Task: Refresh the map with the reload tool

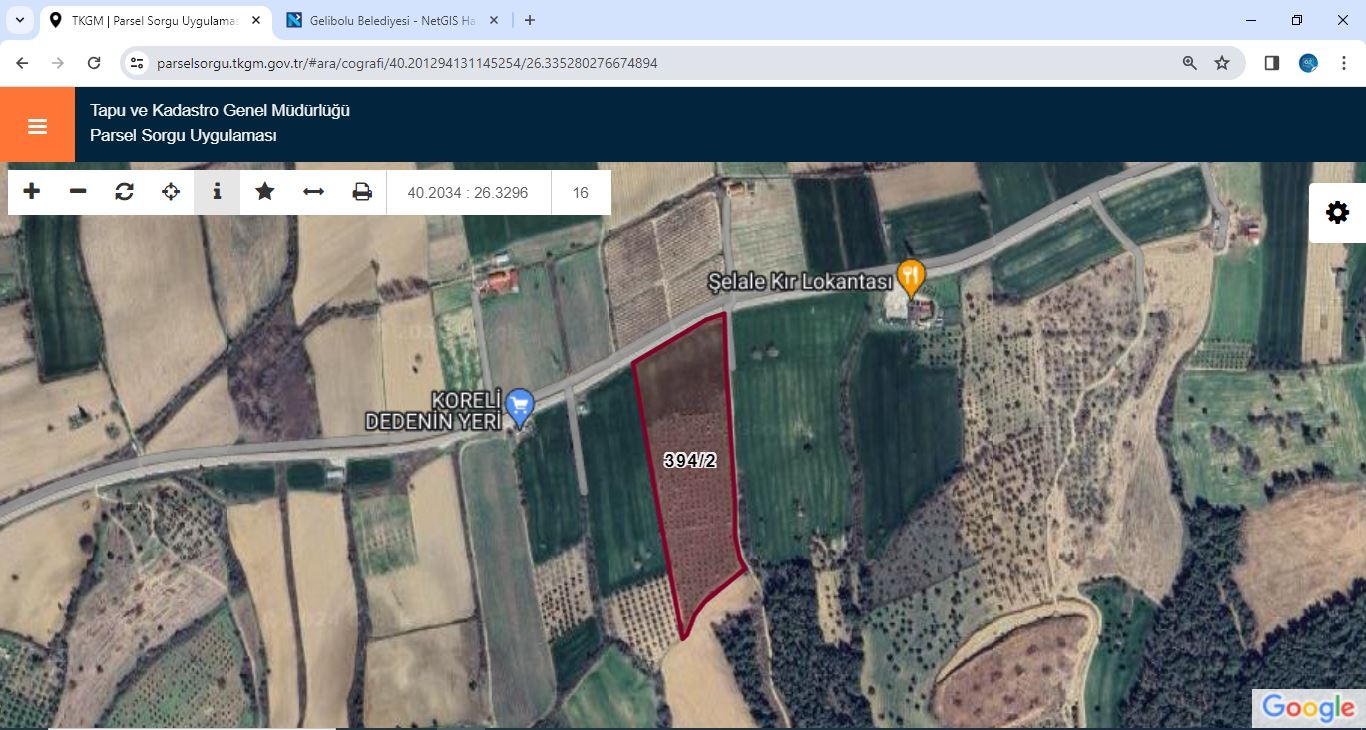Action: coord(124,191)
